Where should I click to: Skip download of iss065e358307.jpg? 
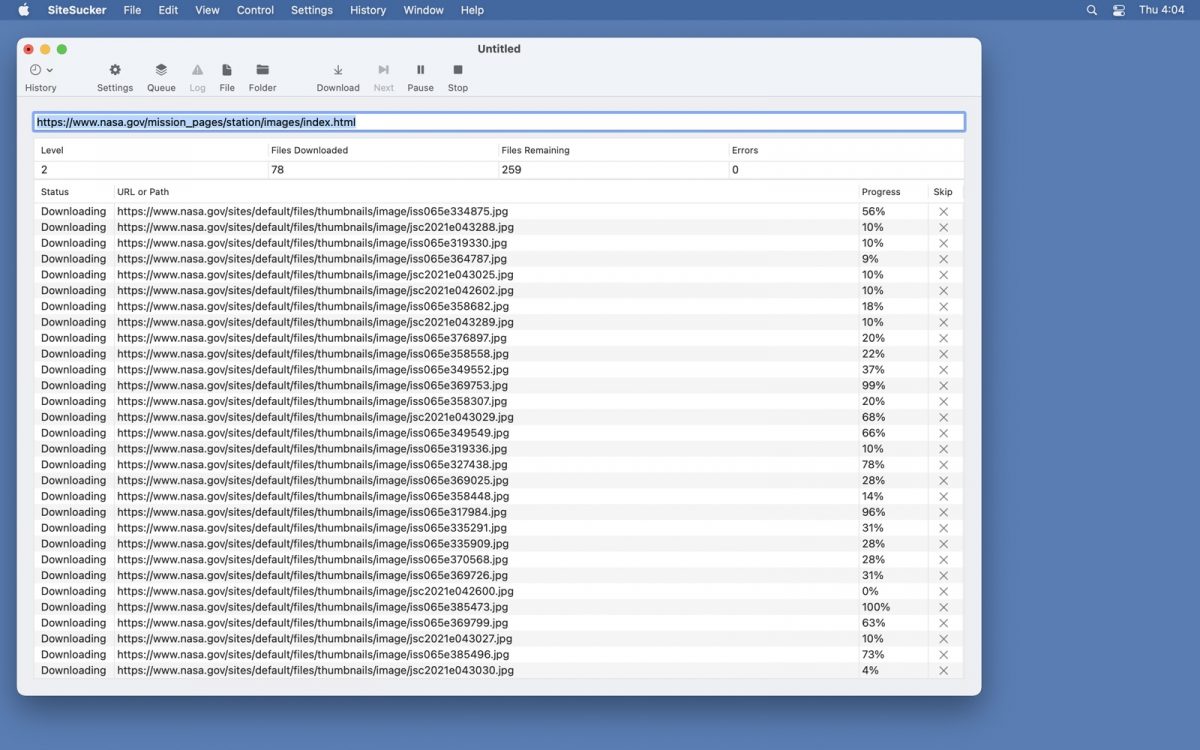click(943, 402)
